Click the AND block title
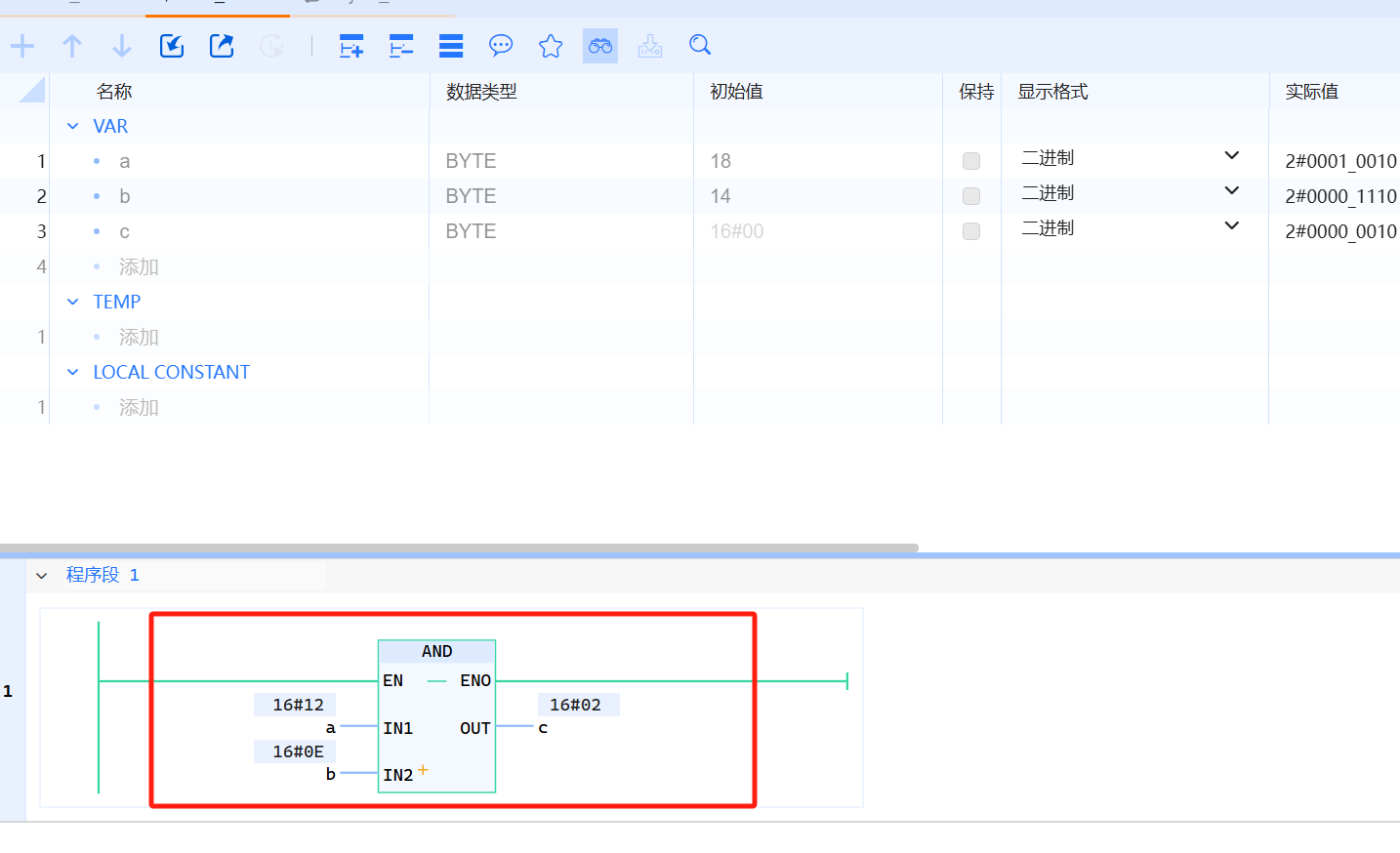 click(436, 651)
